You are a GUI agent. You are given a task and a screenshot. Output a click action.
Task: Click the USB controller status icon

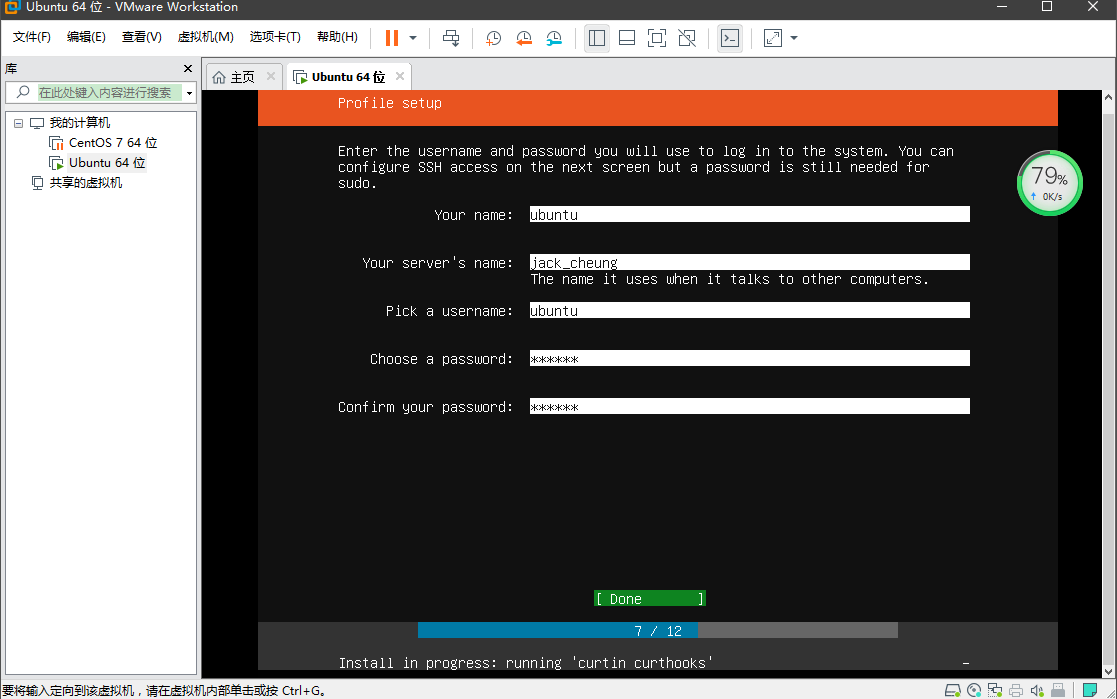[1058, 690]
